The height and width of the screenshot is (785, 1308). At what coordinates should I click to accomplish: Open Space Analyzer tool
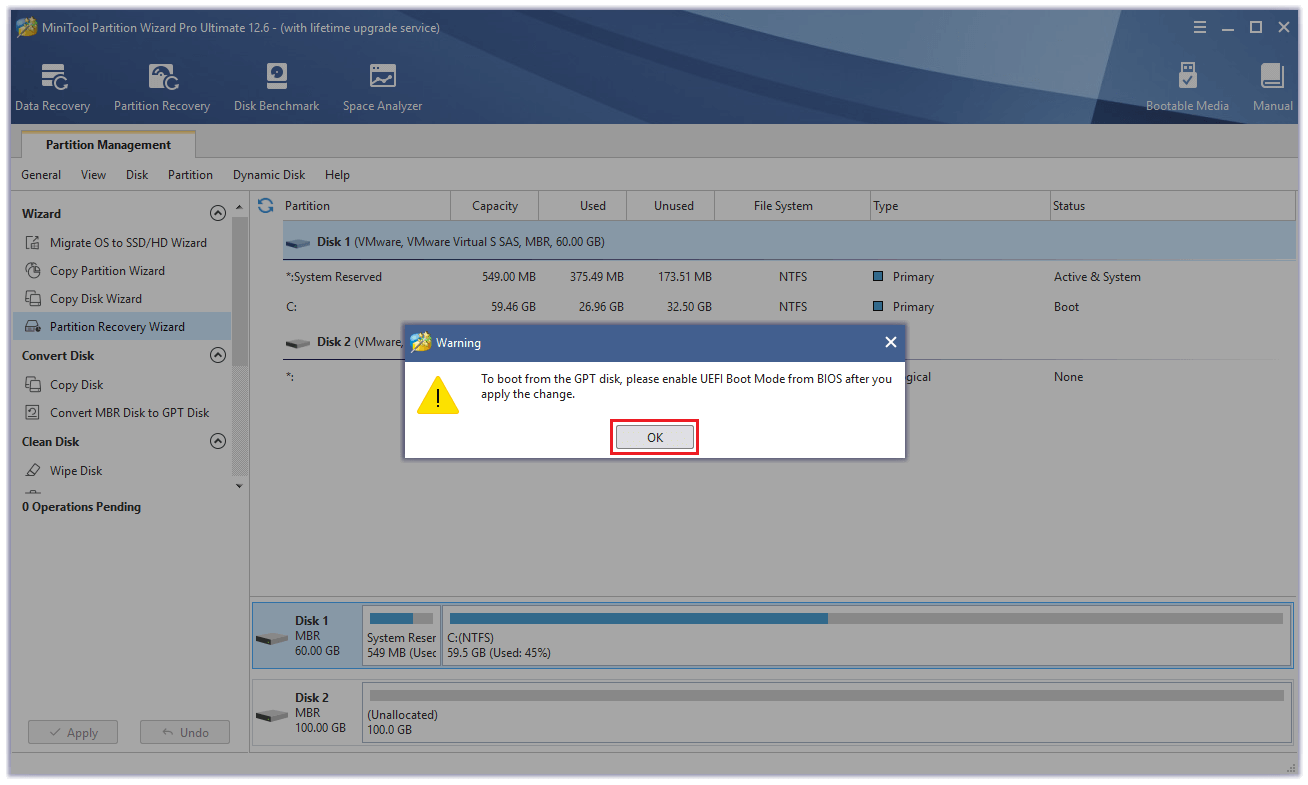(382, 88)
